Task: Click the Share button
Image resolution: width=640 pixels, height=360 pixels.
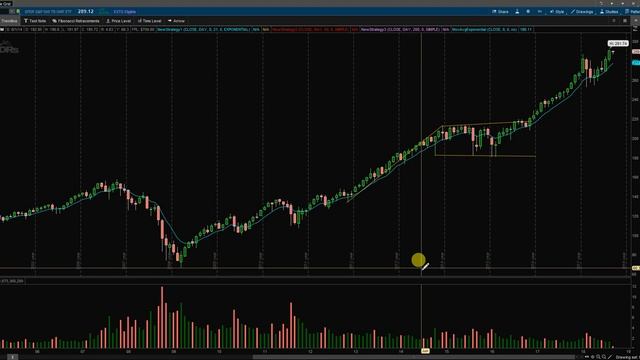Action: [x=500, y=11]
